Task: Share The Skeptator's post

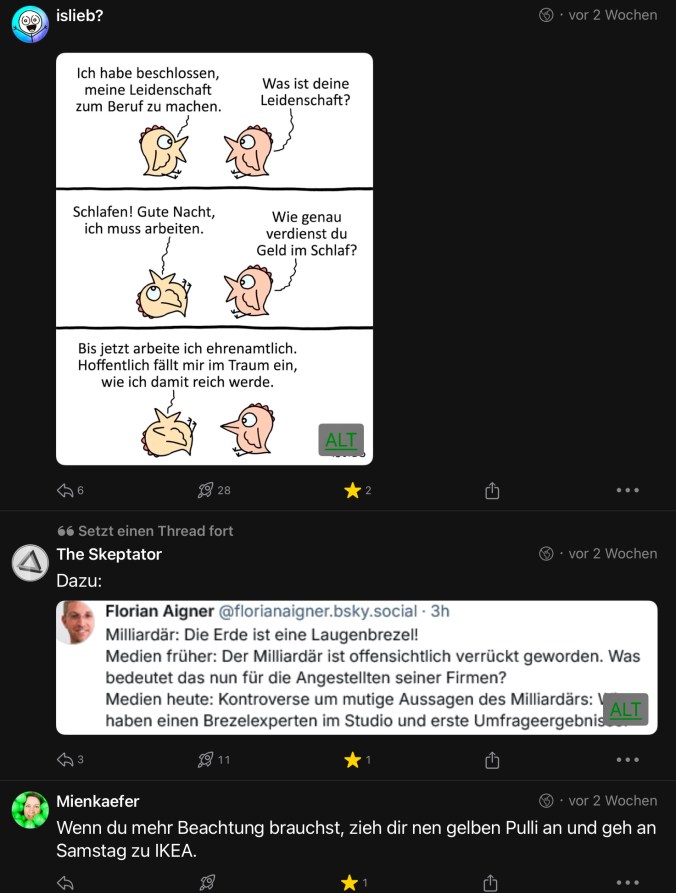Action: click(492, 760)
